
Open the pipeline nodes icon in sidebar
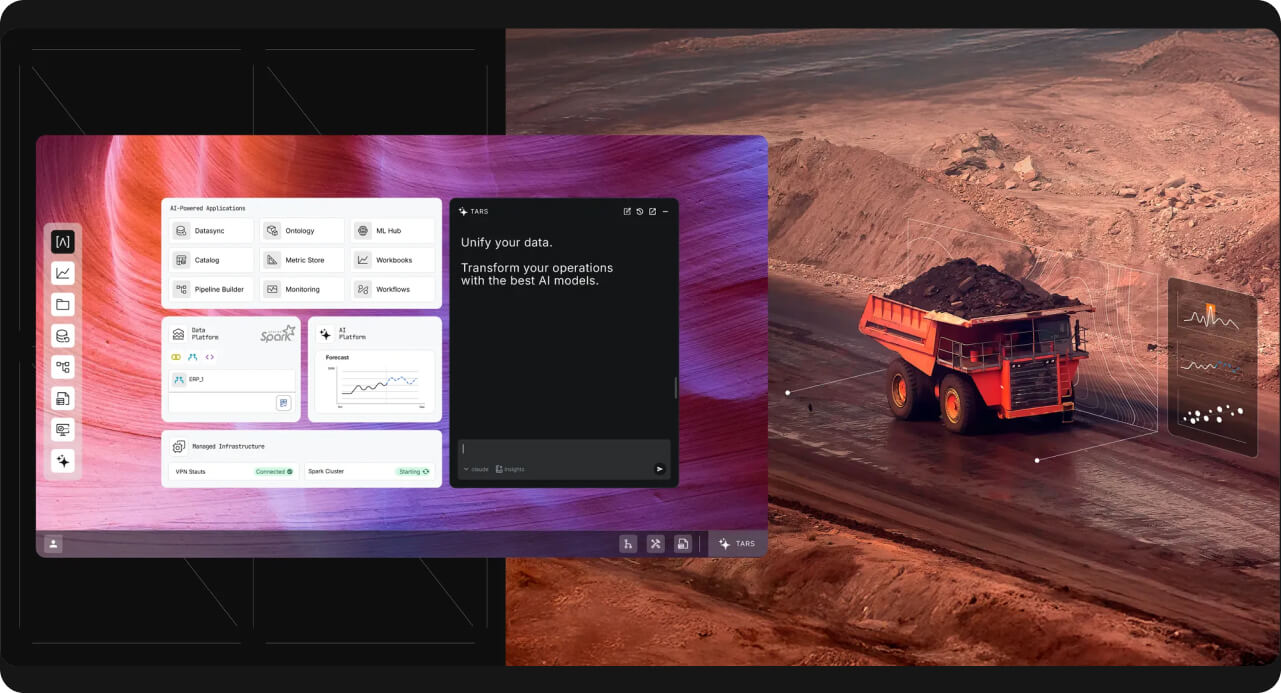(63, 367)
